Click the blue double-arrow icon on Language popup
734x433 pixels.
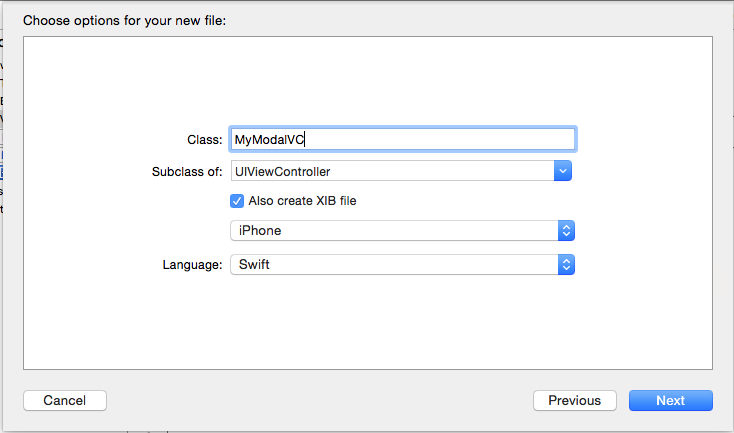coord(566,265)
